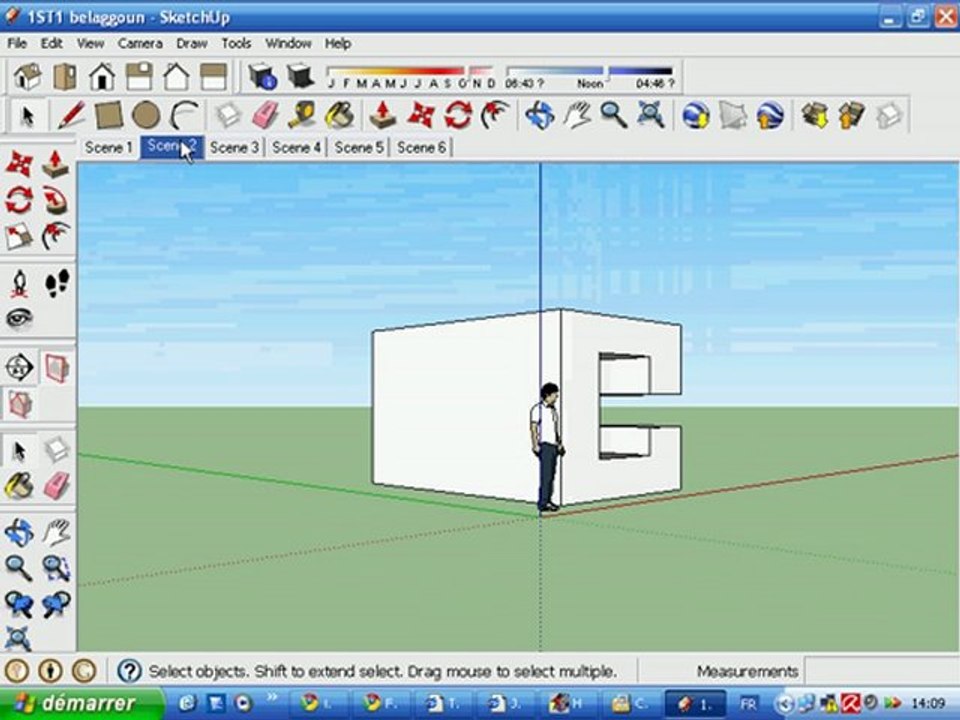Click the 14:09 taskbar clock
This screenshot has height=720, width=960.
[928, 703]
